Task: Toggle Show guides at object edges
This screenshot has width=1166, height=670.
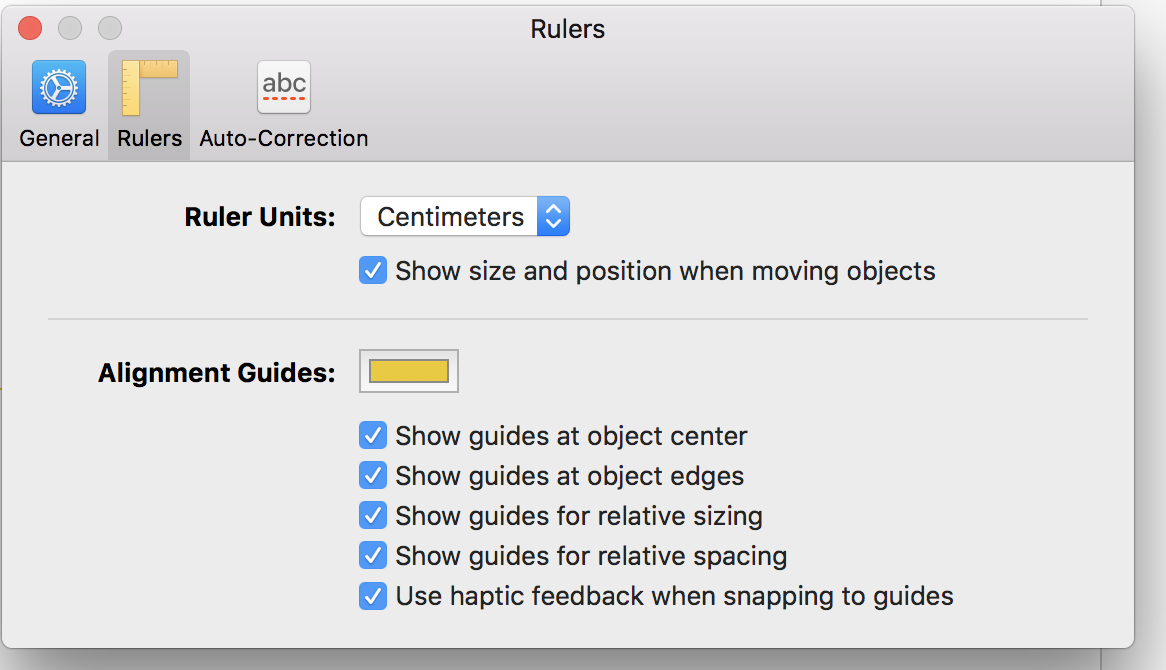Action: click(372, 476)
